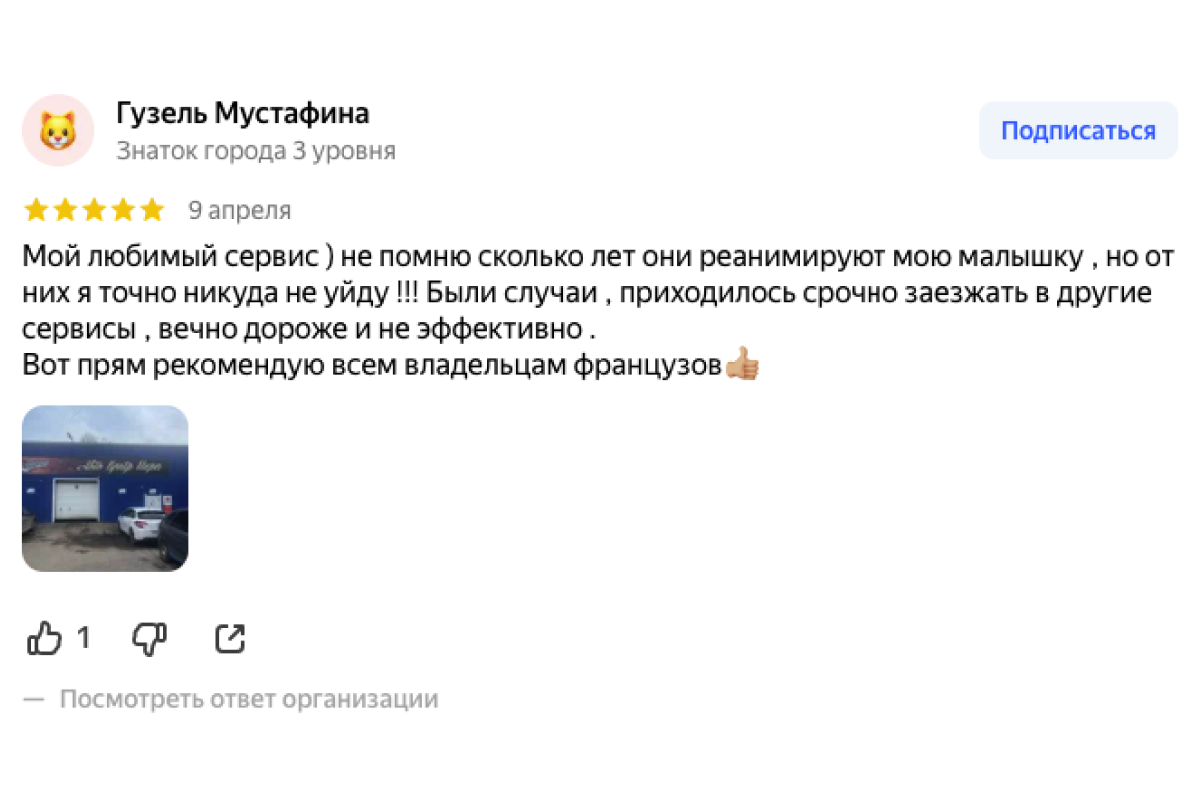The height and width of the screenshot is (800, 1200).
Task: Click the fourth yellow rating star
Action: click(x=123, y=210)
